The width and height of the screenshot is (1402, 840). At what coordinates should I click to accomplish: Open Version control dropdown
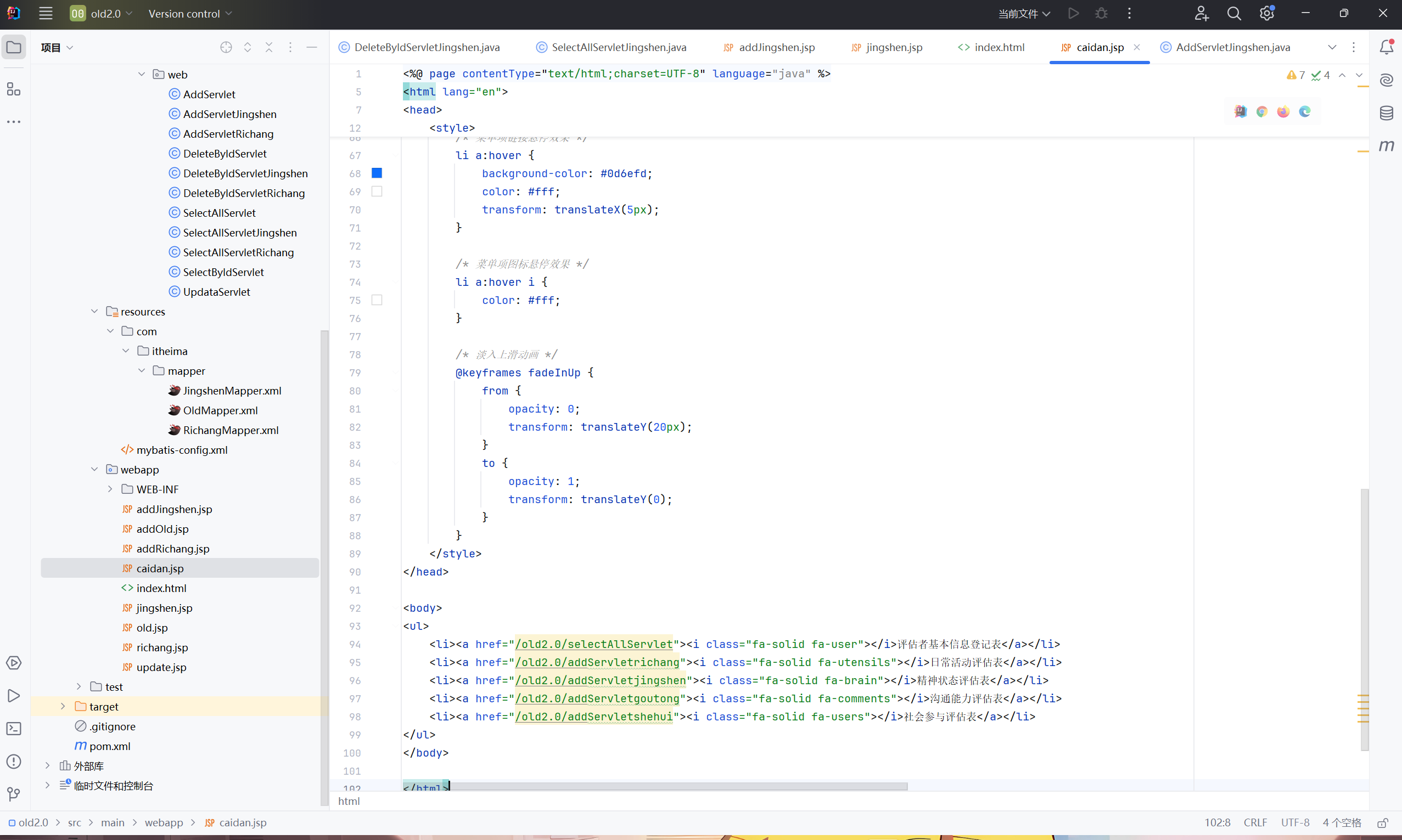pyautogui.click(x=190, y=14)
